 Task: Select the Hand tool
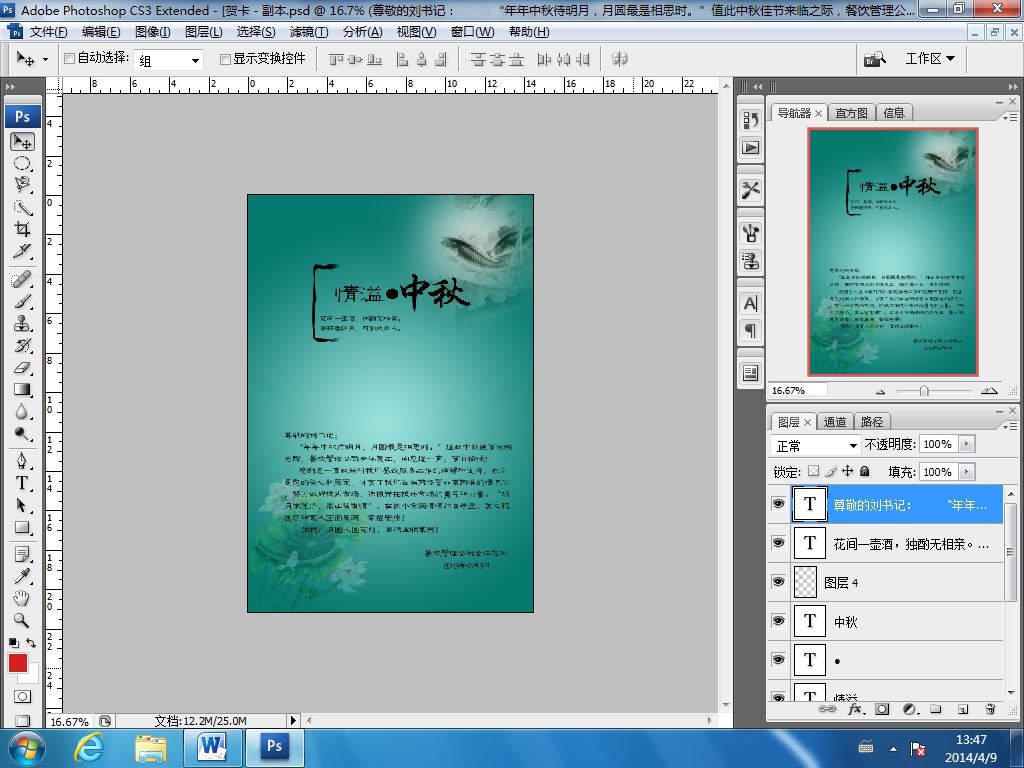point(22,598)
